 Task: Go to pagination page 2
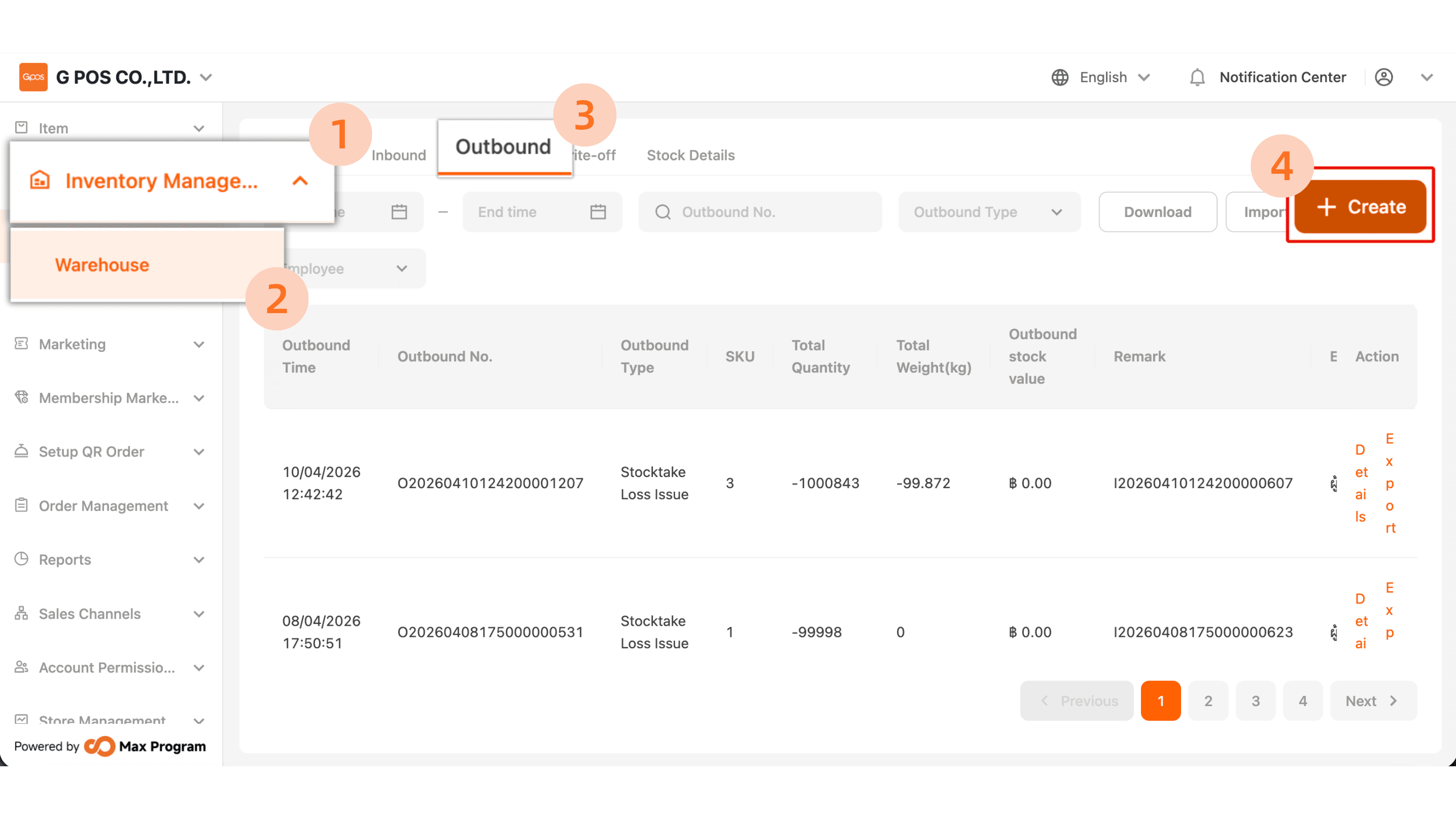click(x=1209, y=701)
